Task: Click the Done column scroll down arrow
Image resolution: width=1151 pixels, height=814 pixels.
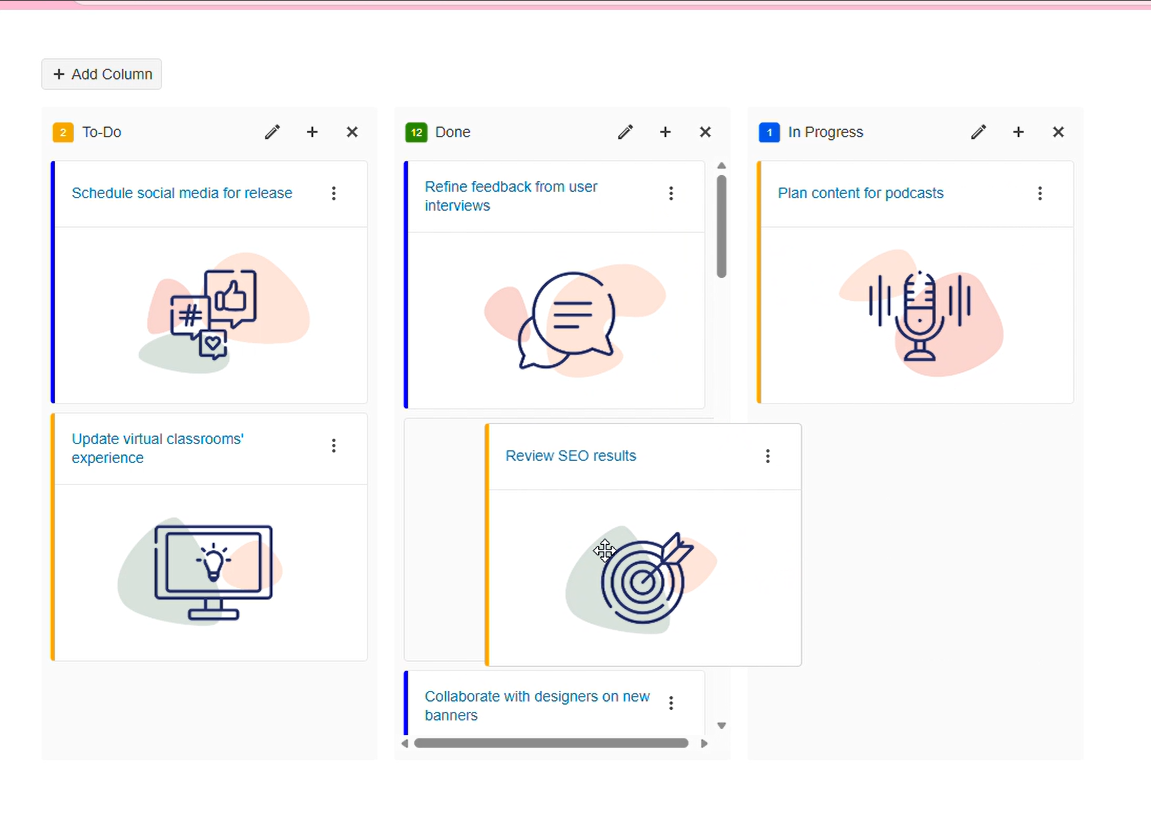Action: click(722, 726)
